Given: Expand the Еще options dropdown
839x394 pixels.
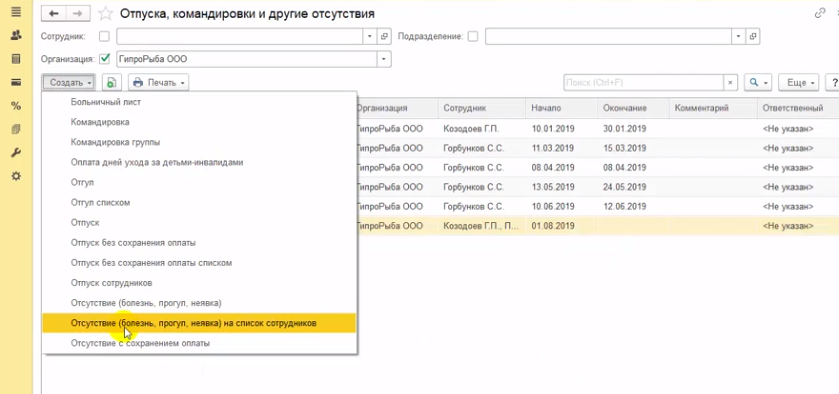Looking at the screenshot, I should tap(798, 82).
